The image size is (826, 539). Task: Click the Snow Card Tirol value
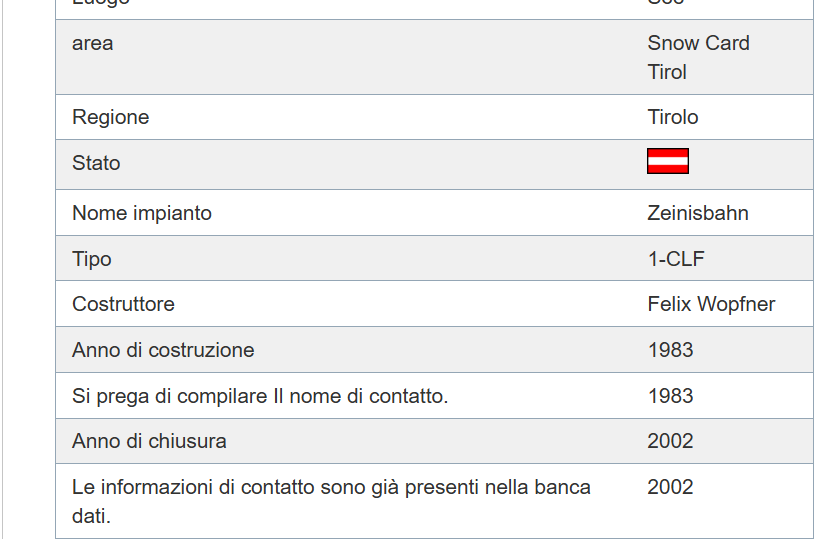(698, 57)
